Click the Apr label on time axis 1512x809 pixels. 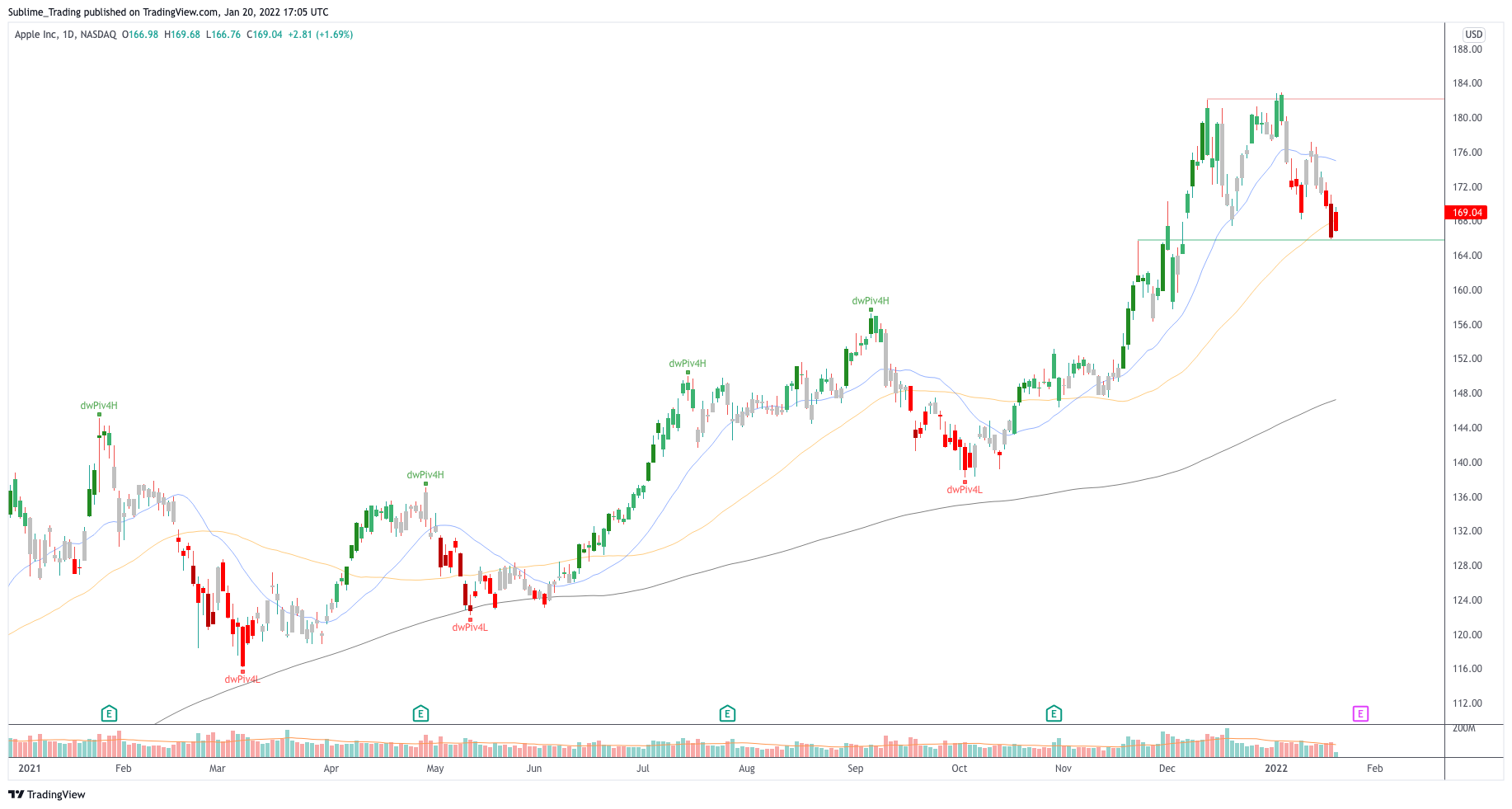coord(331,769)
